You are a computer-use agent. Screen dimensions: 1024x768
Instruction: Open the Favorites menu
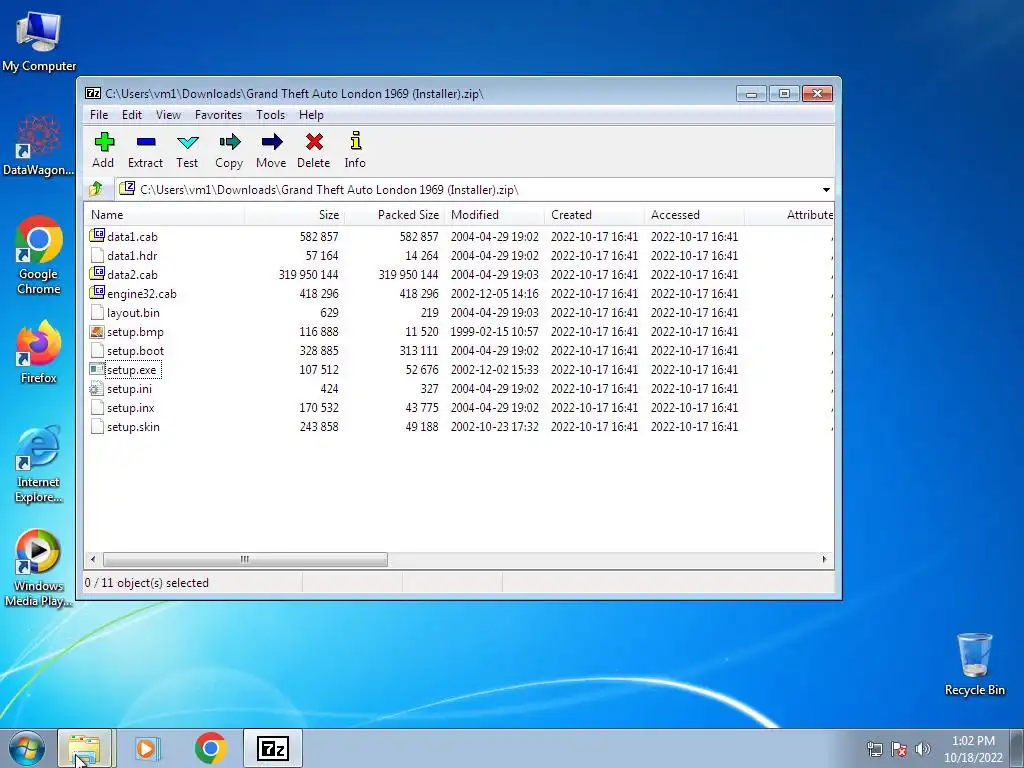218,115
